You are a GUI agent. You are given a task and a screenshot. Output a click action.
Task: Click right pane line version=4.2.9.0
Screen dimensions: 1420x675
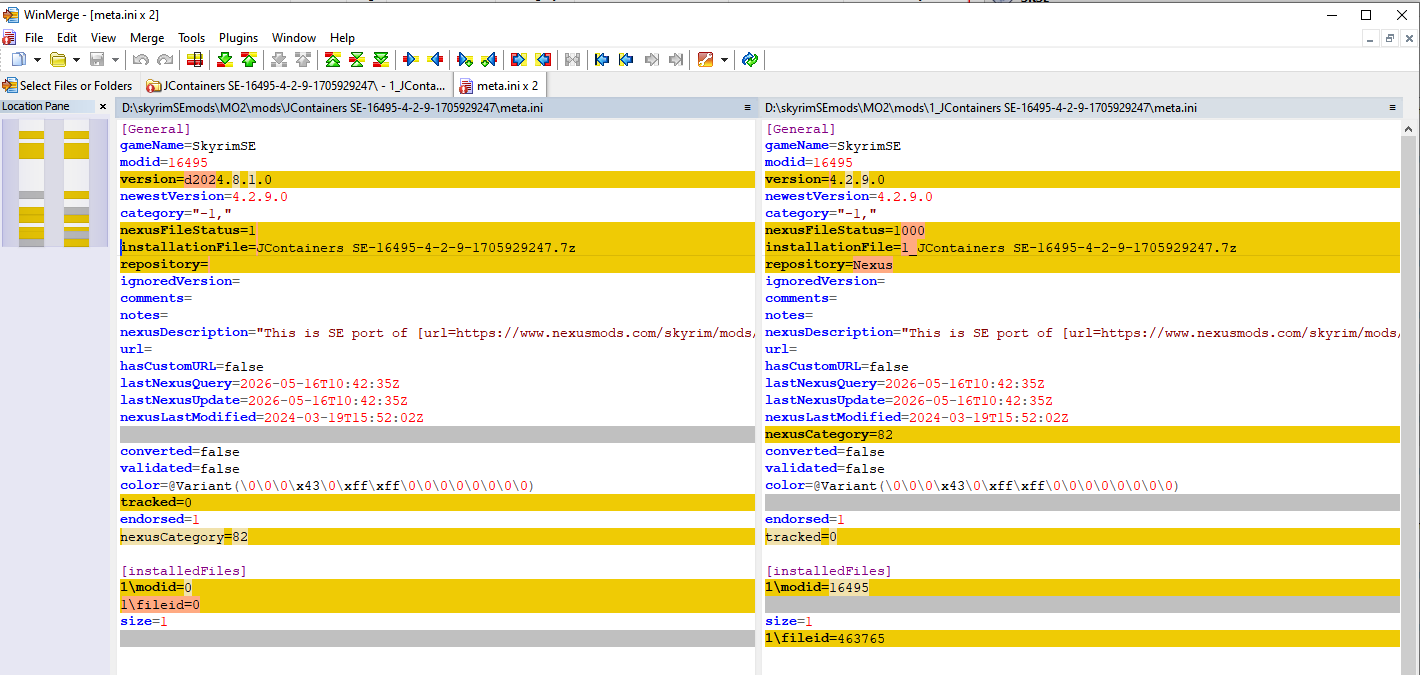click(x=1082, y=179)
